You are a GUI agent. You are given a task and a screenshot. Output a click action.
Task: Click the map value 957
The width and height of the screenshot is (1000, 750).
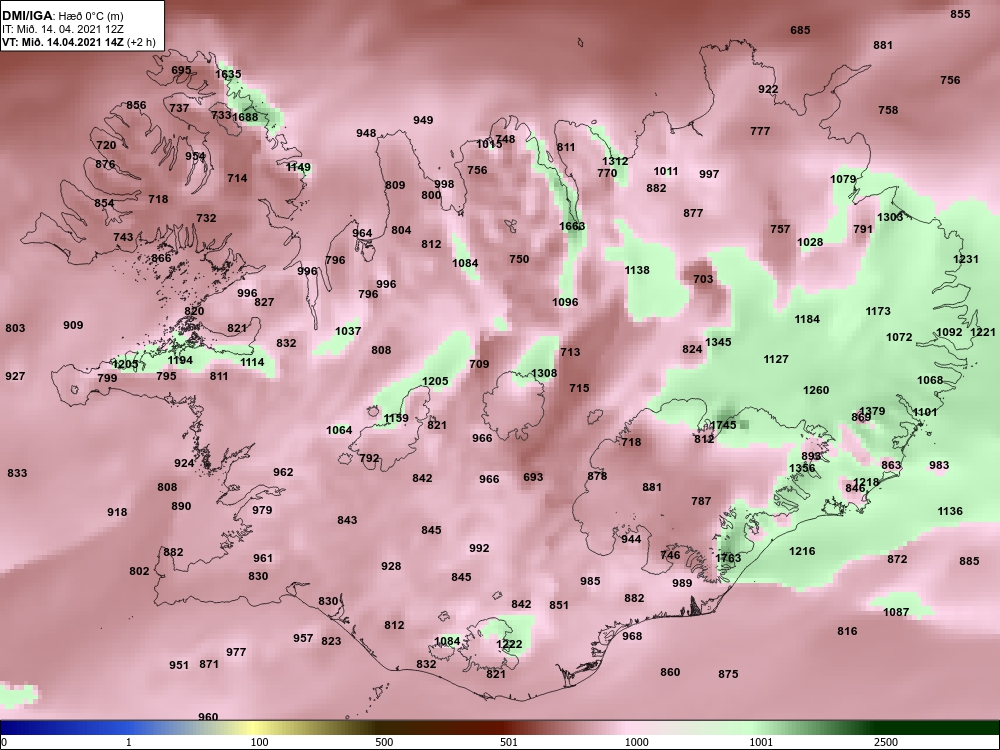[x=303, y=638]
